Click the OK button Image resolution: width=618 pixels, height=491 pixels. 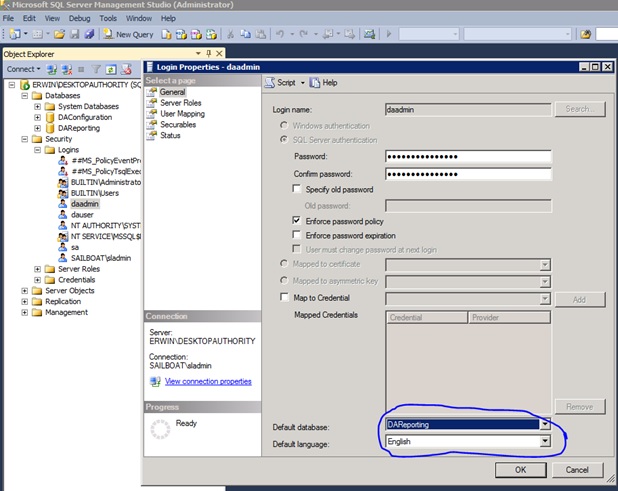tap(520, 470)
